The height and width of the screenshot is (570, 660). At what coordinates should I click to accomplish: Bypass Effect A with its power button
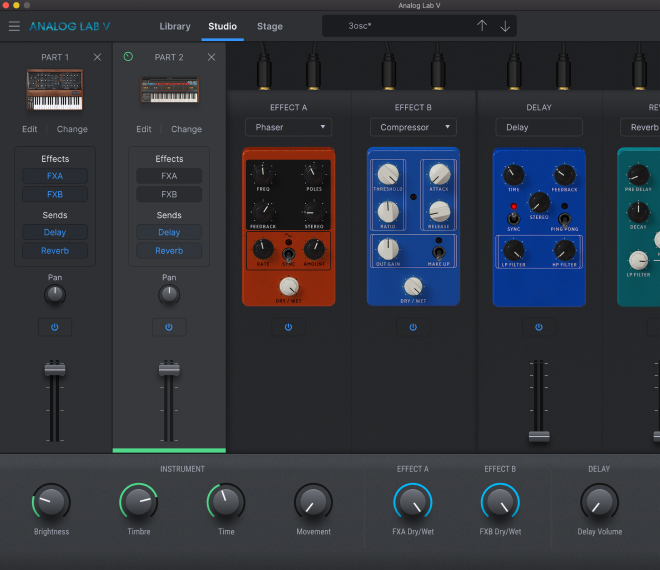[288, 327]
